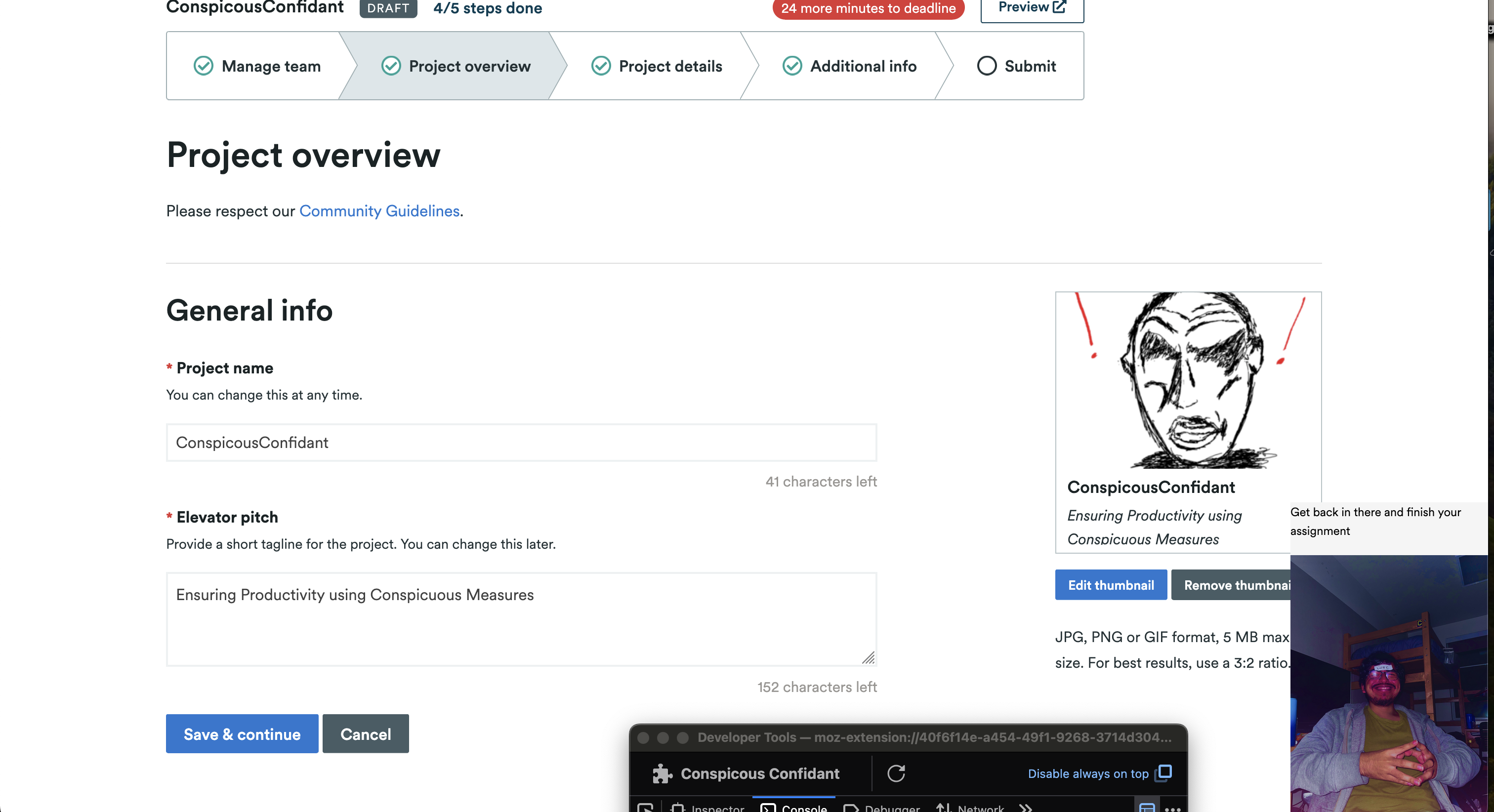Open the Community Guidelines link
The height and width of the screenshot is (812, 1494).
379,211
